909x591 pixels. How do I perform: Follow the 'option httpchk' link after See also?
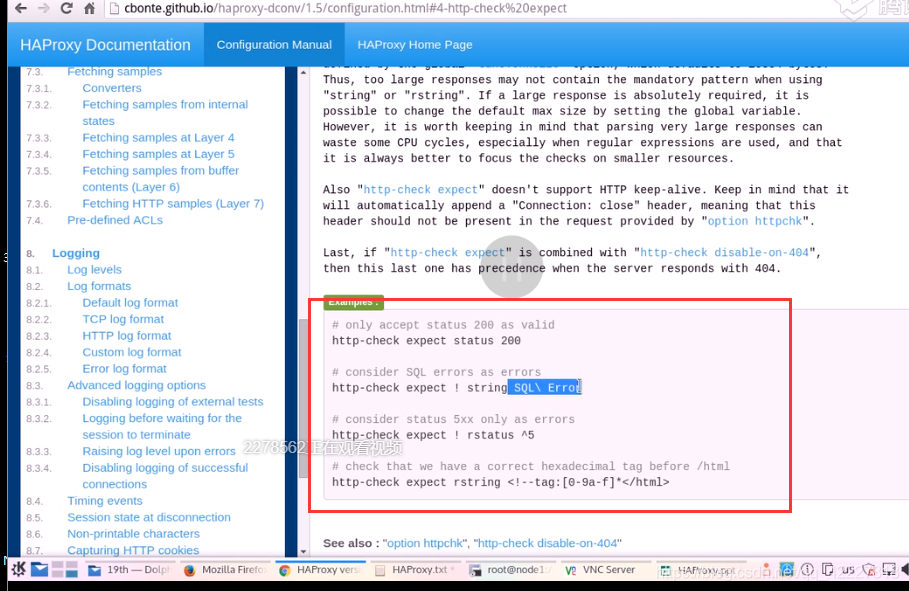[425, 543]
